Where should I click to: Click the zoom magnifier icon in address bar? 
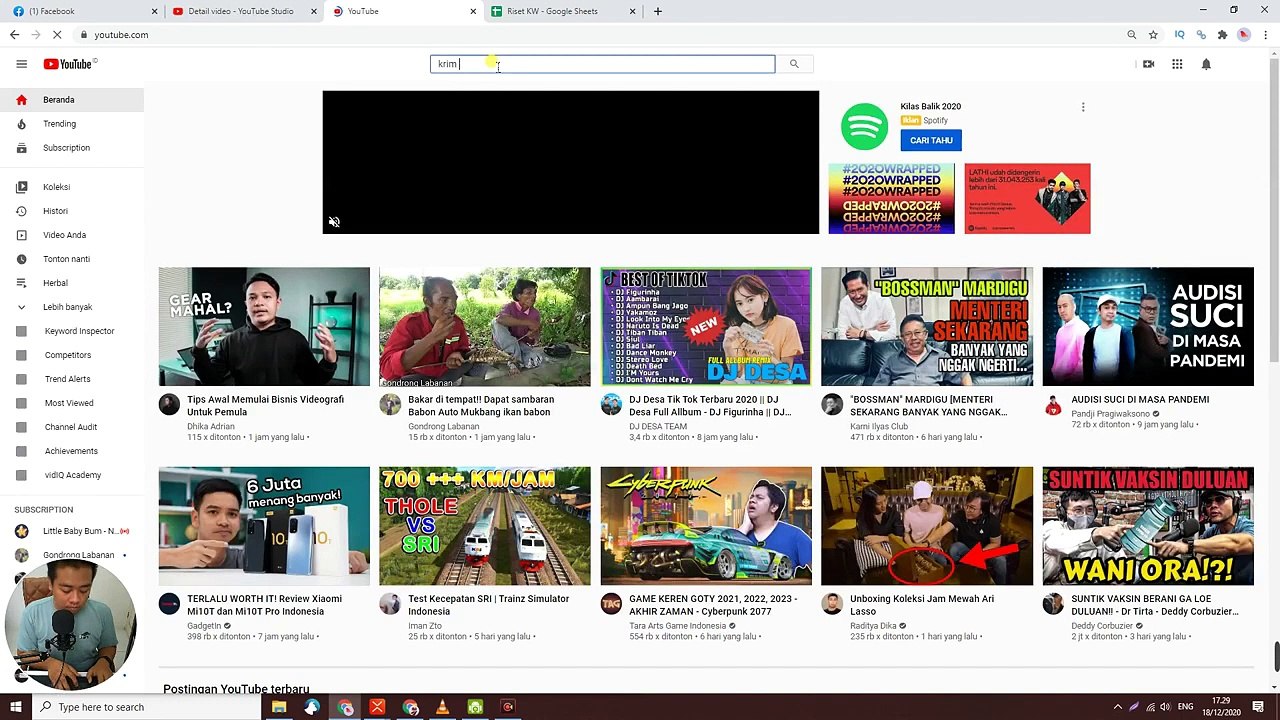point(1132,35)
